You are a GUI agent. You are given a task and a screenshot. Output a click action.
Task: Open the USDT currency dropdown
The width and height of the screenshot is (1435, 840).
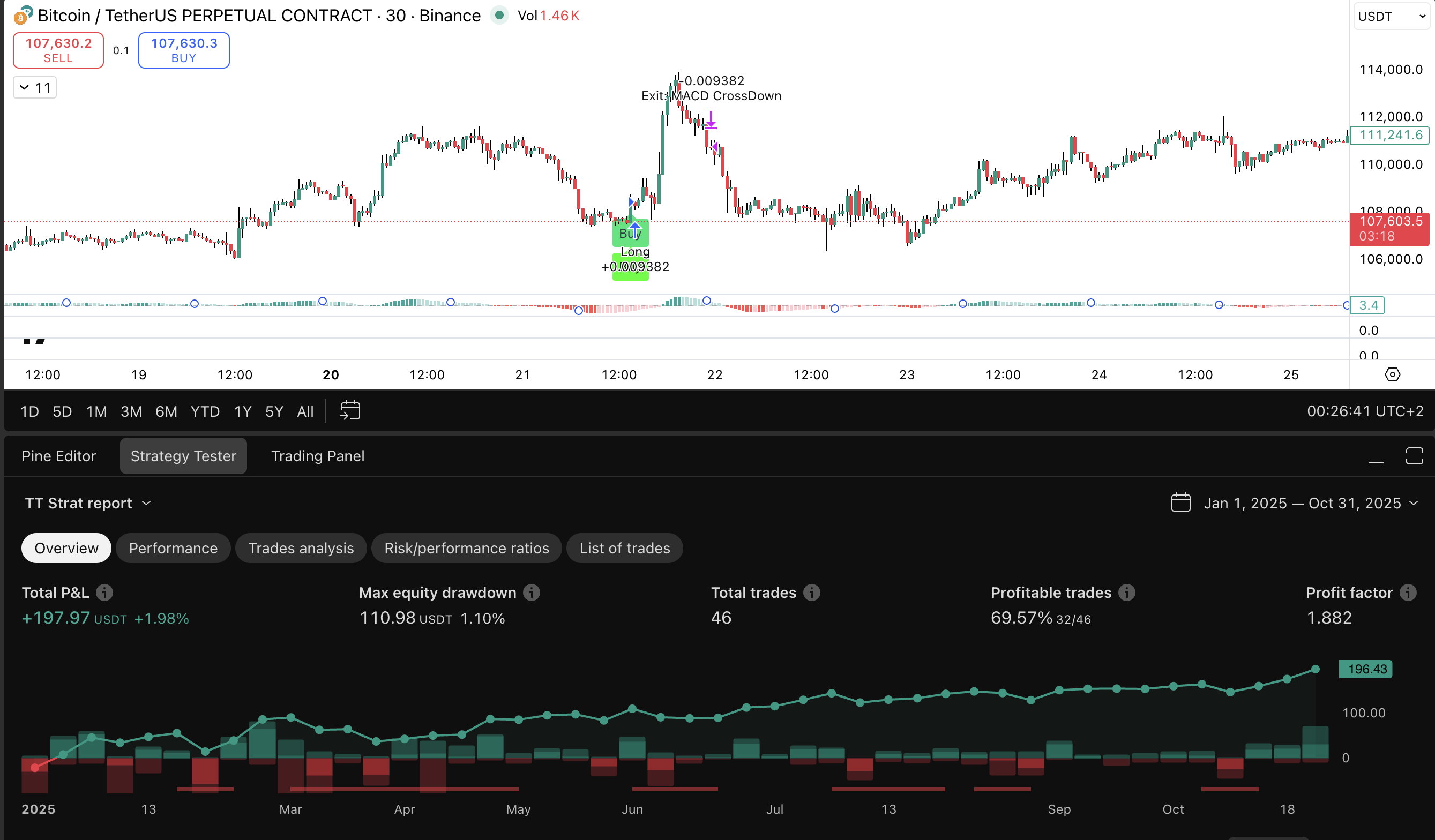click(1391, 16)
